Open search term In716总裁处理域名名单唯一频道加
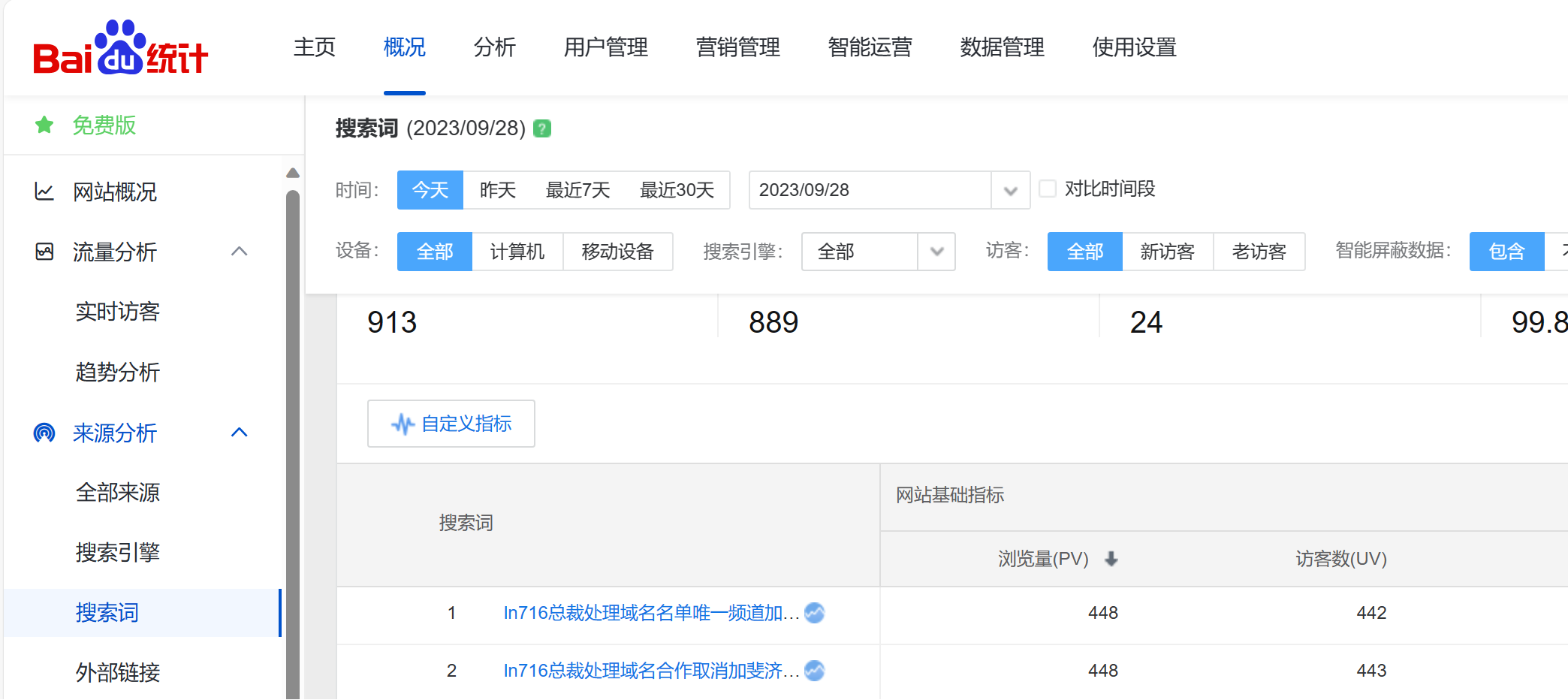1568x700 pixels. pos(651,613)
